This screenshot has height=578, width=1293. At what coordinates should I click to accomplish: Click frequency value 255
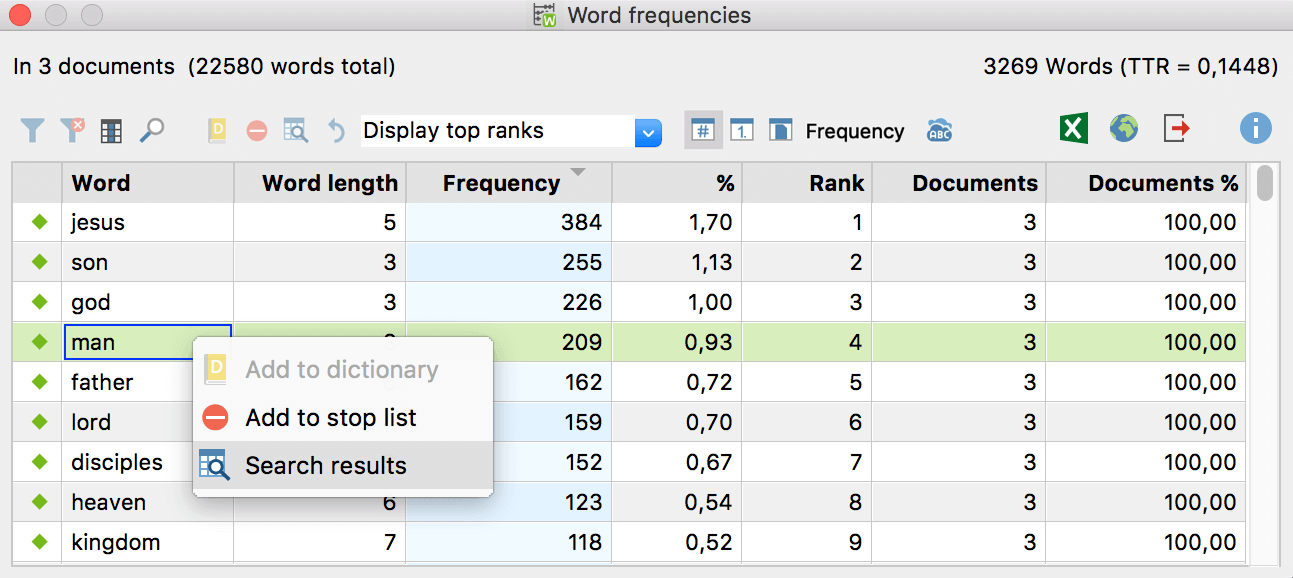tap(581, 262)
